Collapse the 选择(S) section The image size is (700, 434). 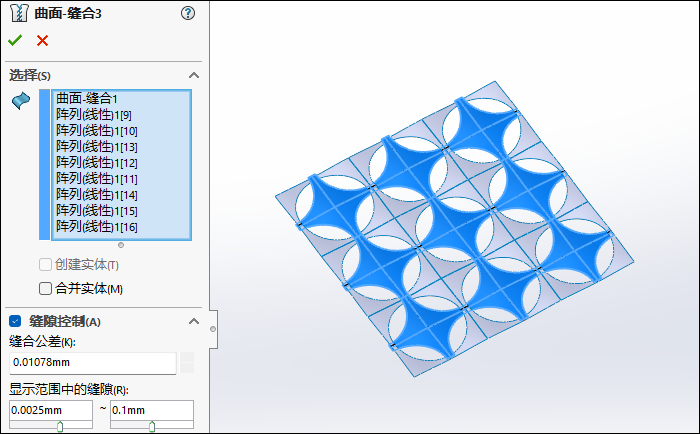pyautogui.click(x=194, y=75)
